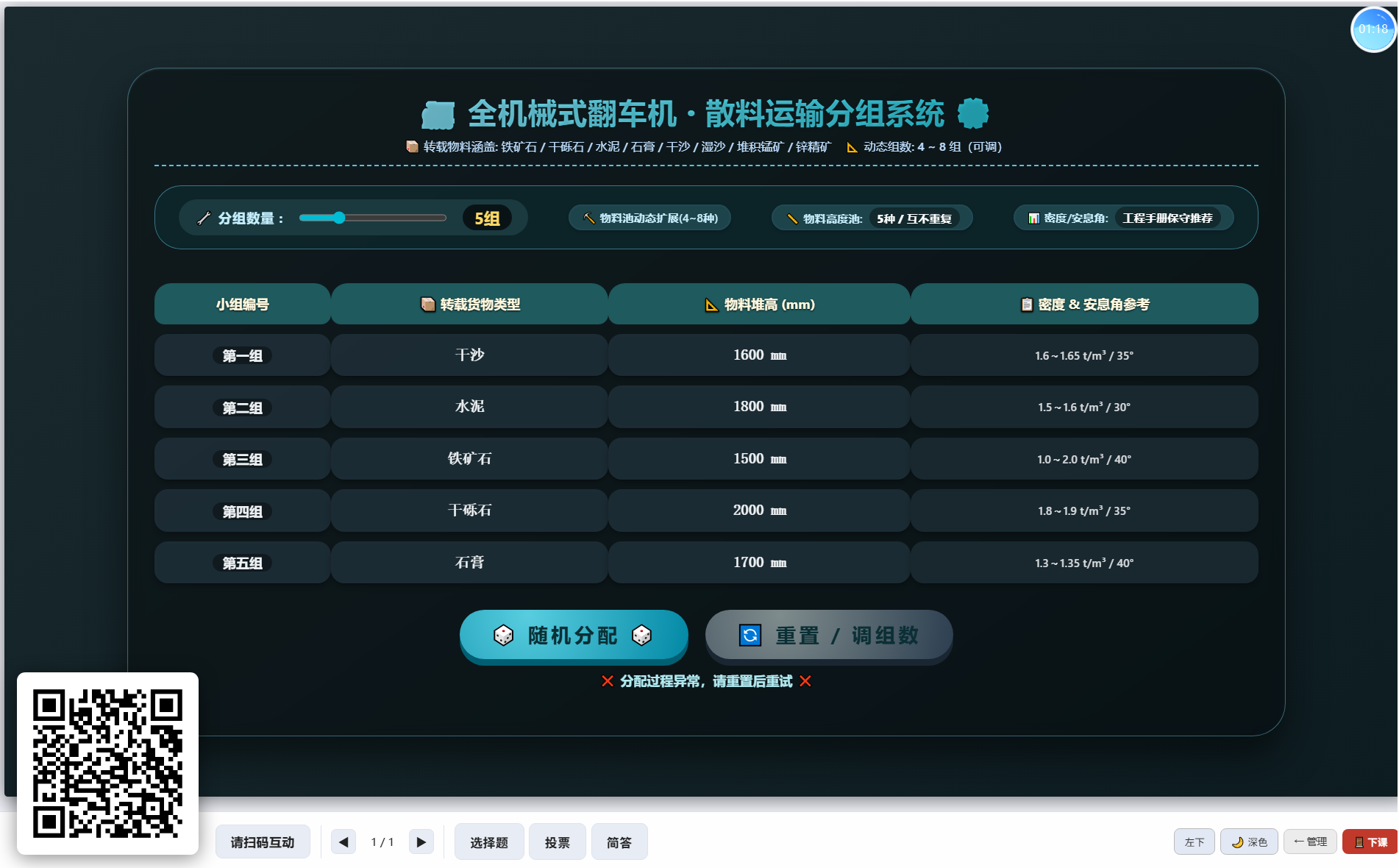Adjust the 分组数量 slider thumb
Viewport: 1399px width, 868px height.
click(338, 218)
